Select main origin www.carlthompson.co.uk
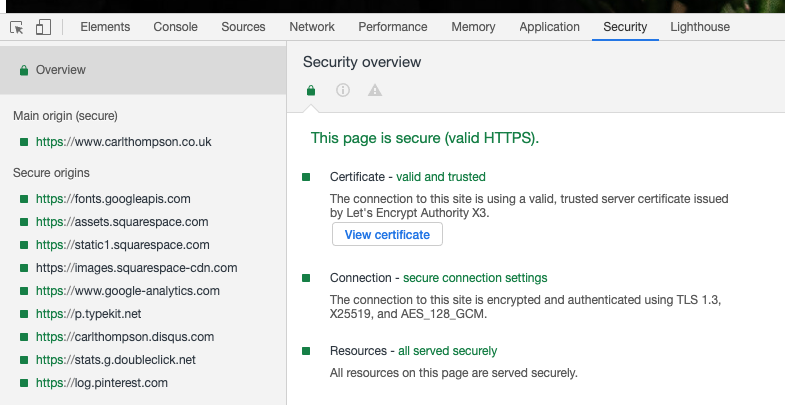785x405 pixels. (124, 142)
